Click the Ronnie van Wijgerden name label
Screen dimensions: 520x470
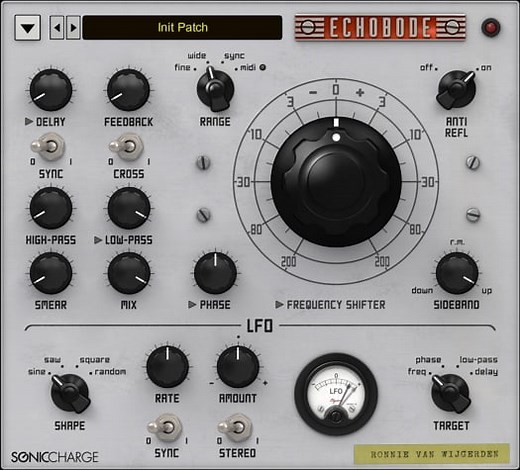(432, 454)
